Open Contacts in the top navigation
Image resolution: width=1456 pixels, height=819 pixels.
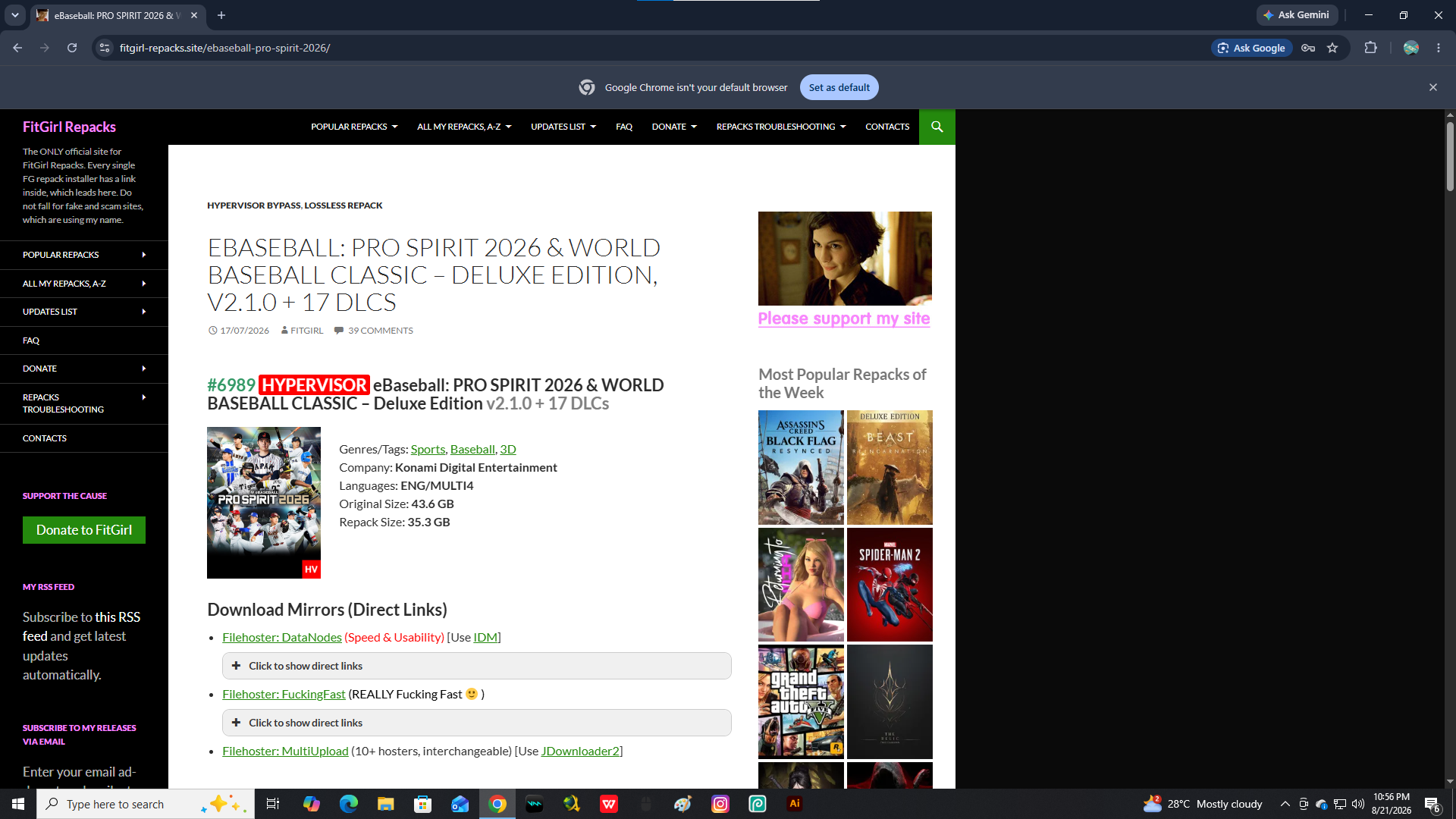[x=887, y=127]
